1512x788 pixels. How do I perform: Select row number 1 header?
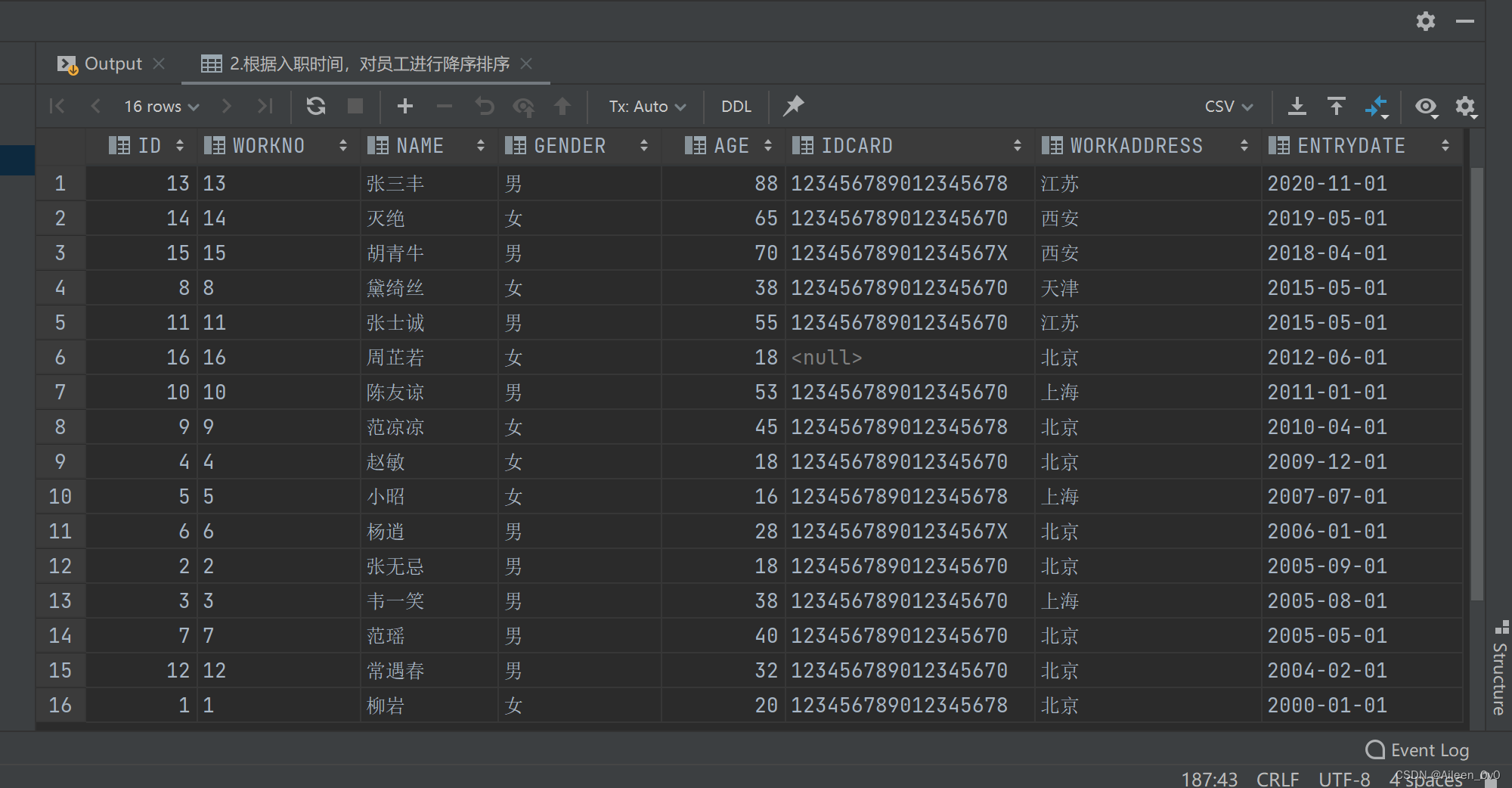pos(60,183)
